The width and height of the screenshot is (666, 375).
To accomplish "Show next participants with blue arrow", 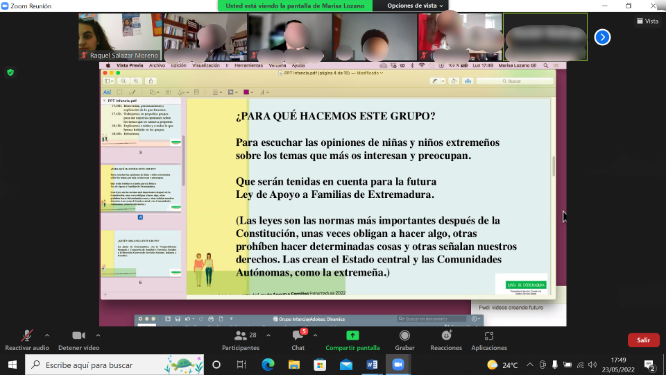I will pyautogui.click(x=602, y=37).
